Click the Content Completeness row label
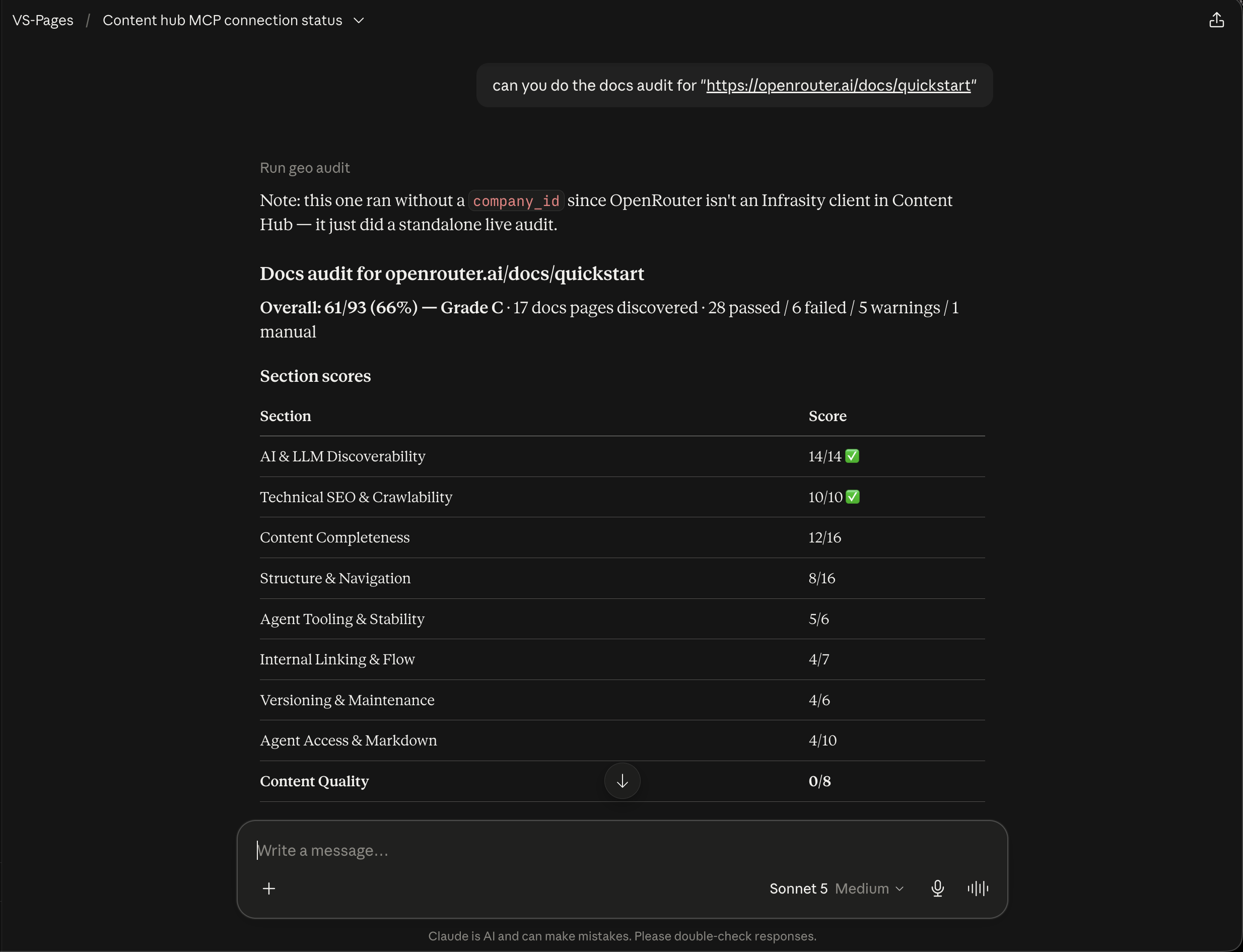The width and height of the screenshot is (1243, 952). (335, 537)
